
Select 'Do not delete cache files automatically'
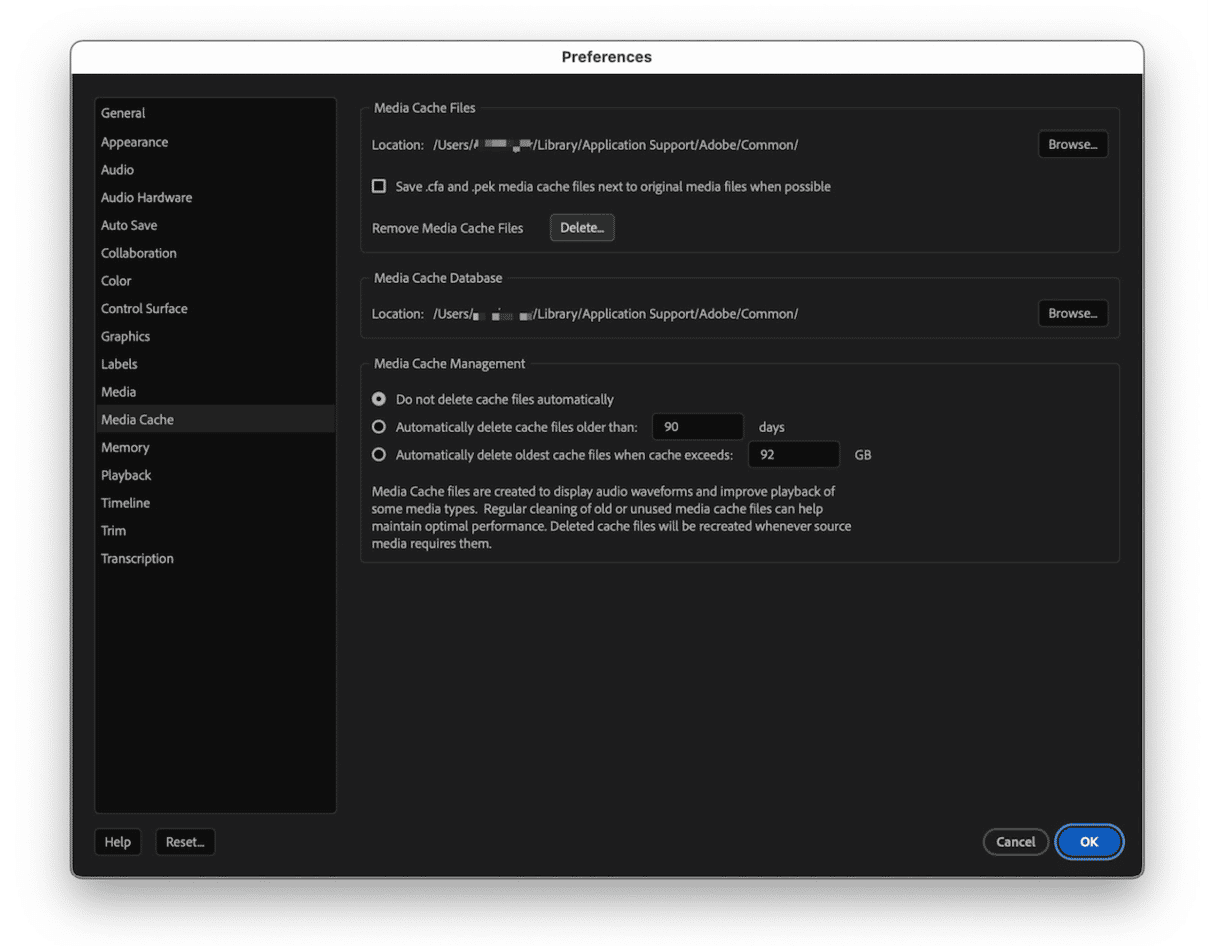(x=379, y=399)
